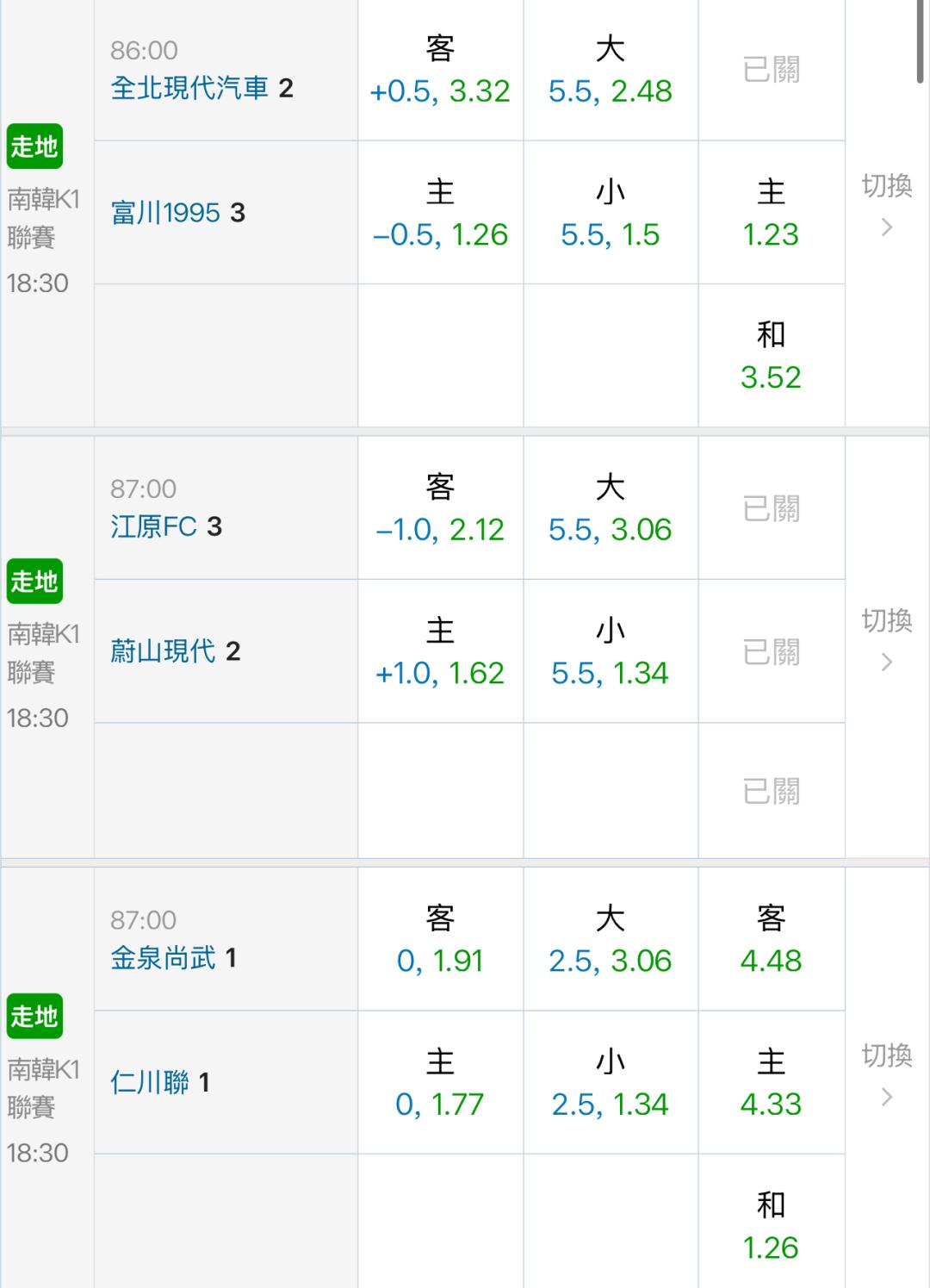The image size is (930, 1288).
Task: Select home handicap -0.5 at 1.26
Action: 440,213
